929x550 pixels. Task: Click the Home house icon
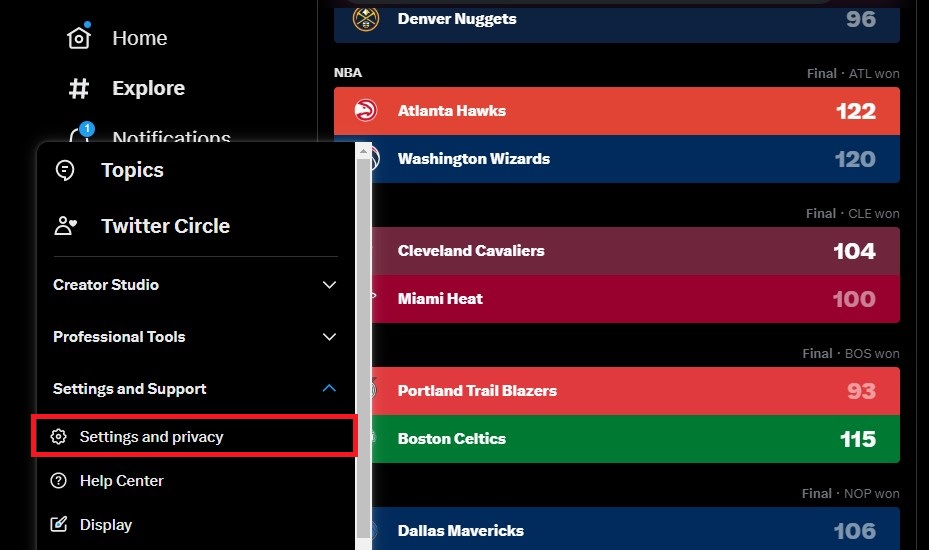[x=79, y=38]
